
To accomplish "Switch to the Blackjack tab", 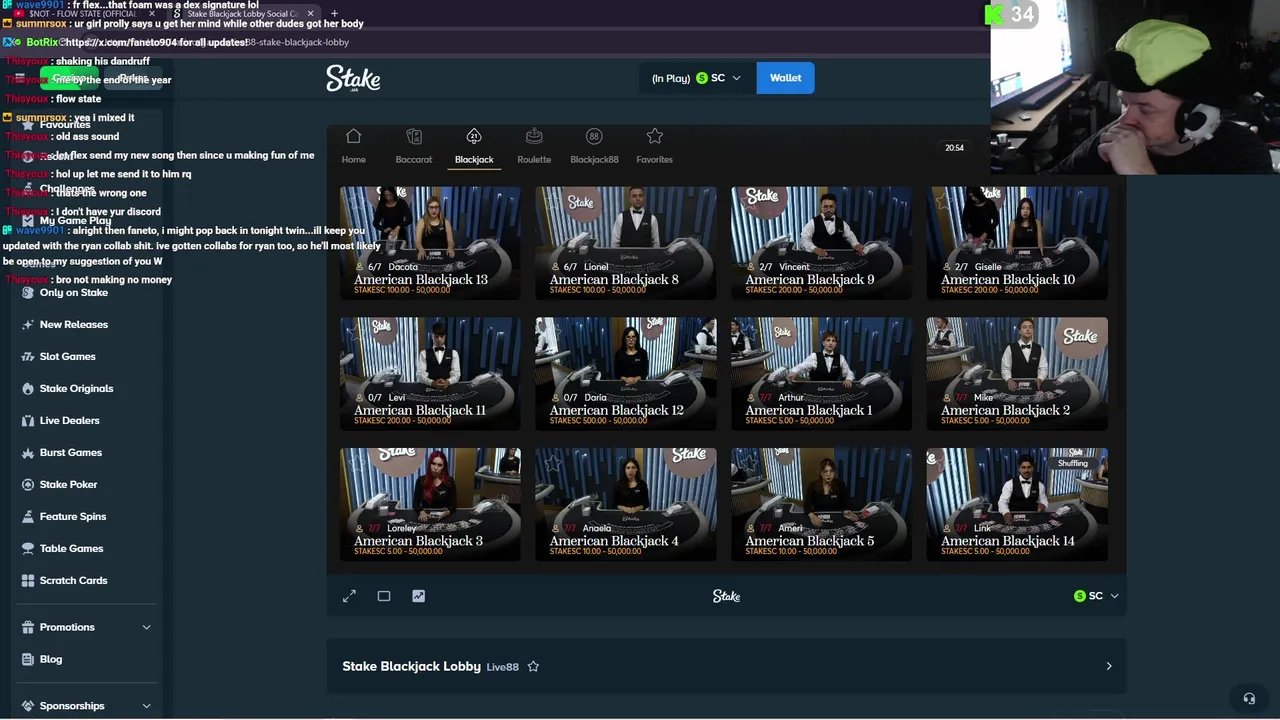I will point(474,146).
